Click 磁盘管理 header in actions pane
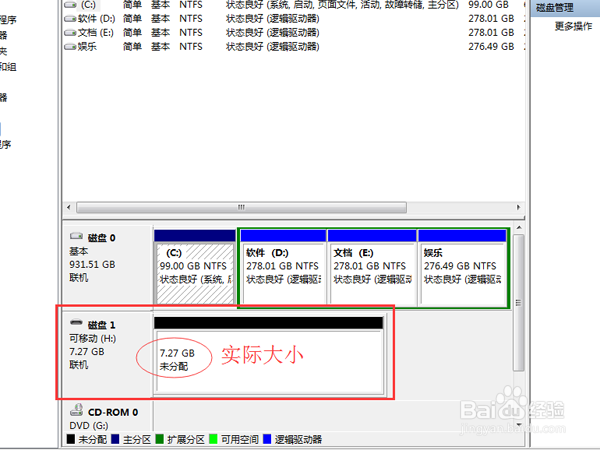Image resolution: width=600 pixels, height=450 pixels. click(565, 8)
